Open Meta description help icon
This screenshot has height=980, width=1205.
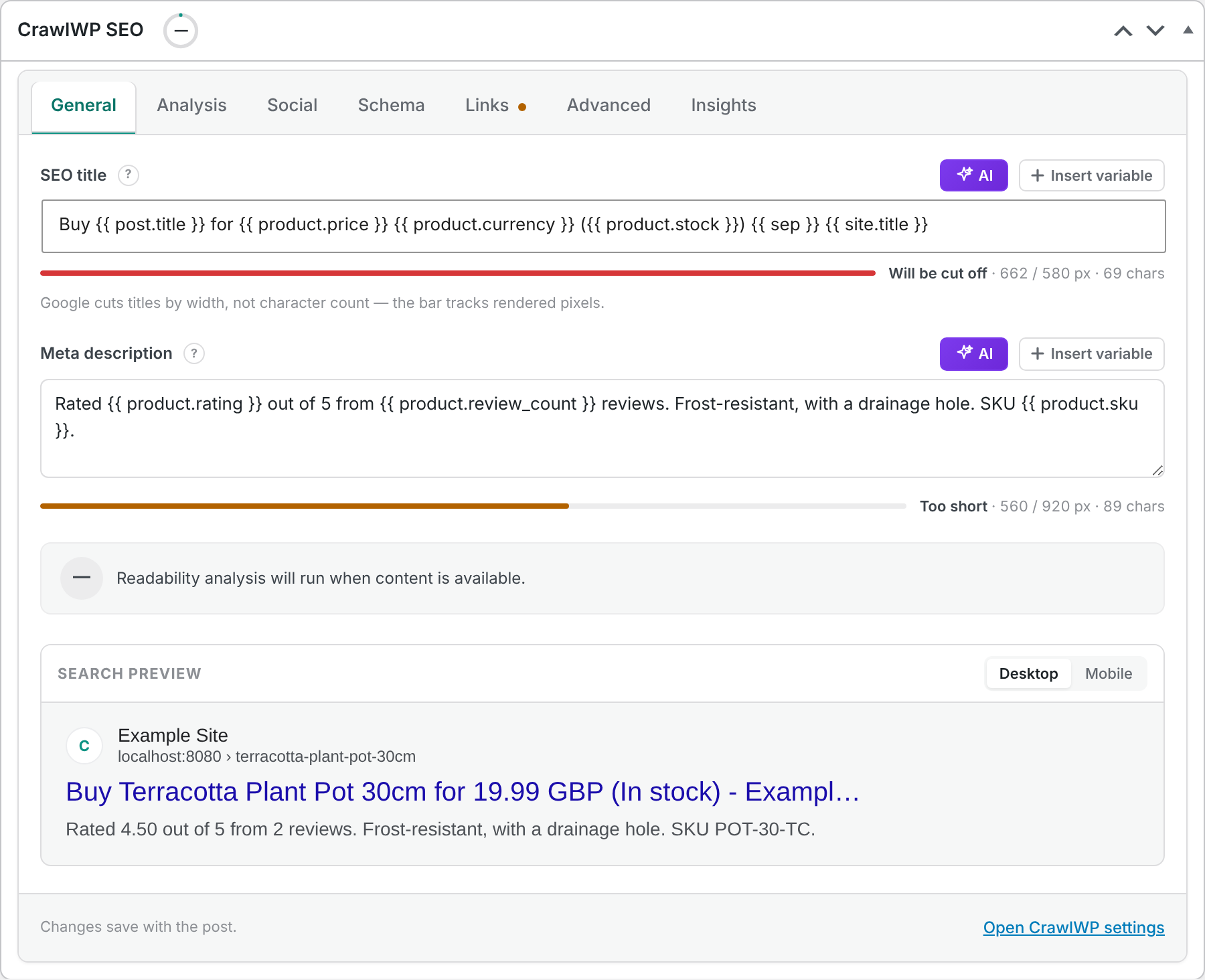point(194,353)
